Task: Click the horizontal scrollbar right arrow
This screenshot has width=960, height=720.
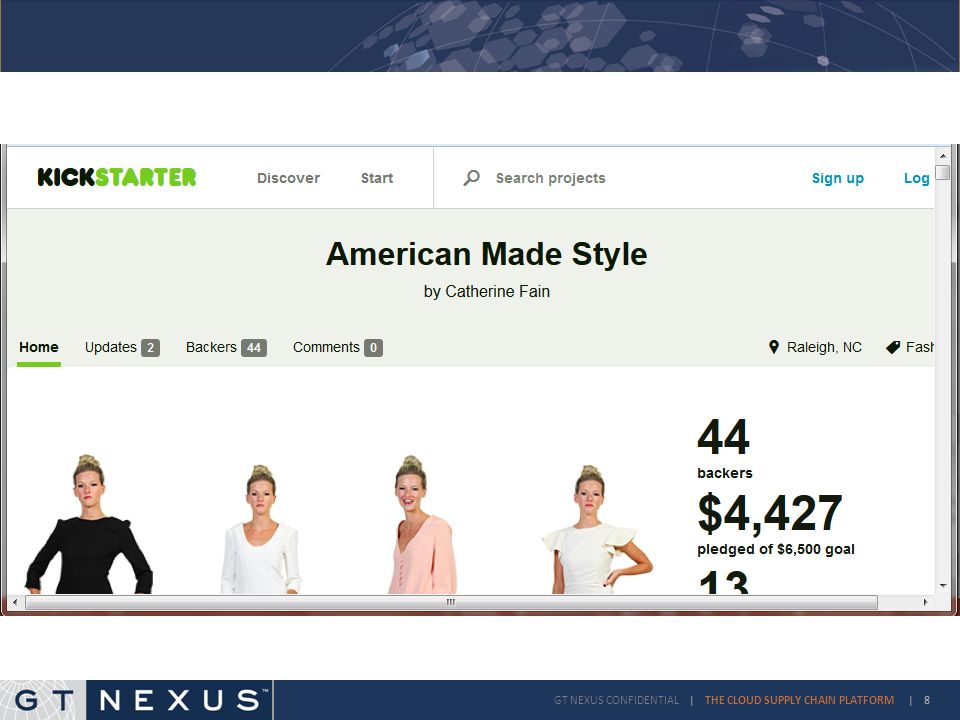Action: [925, 602]
